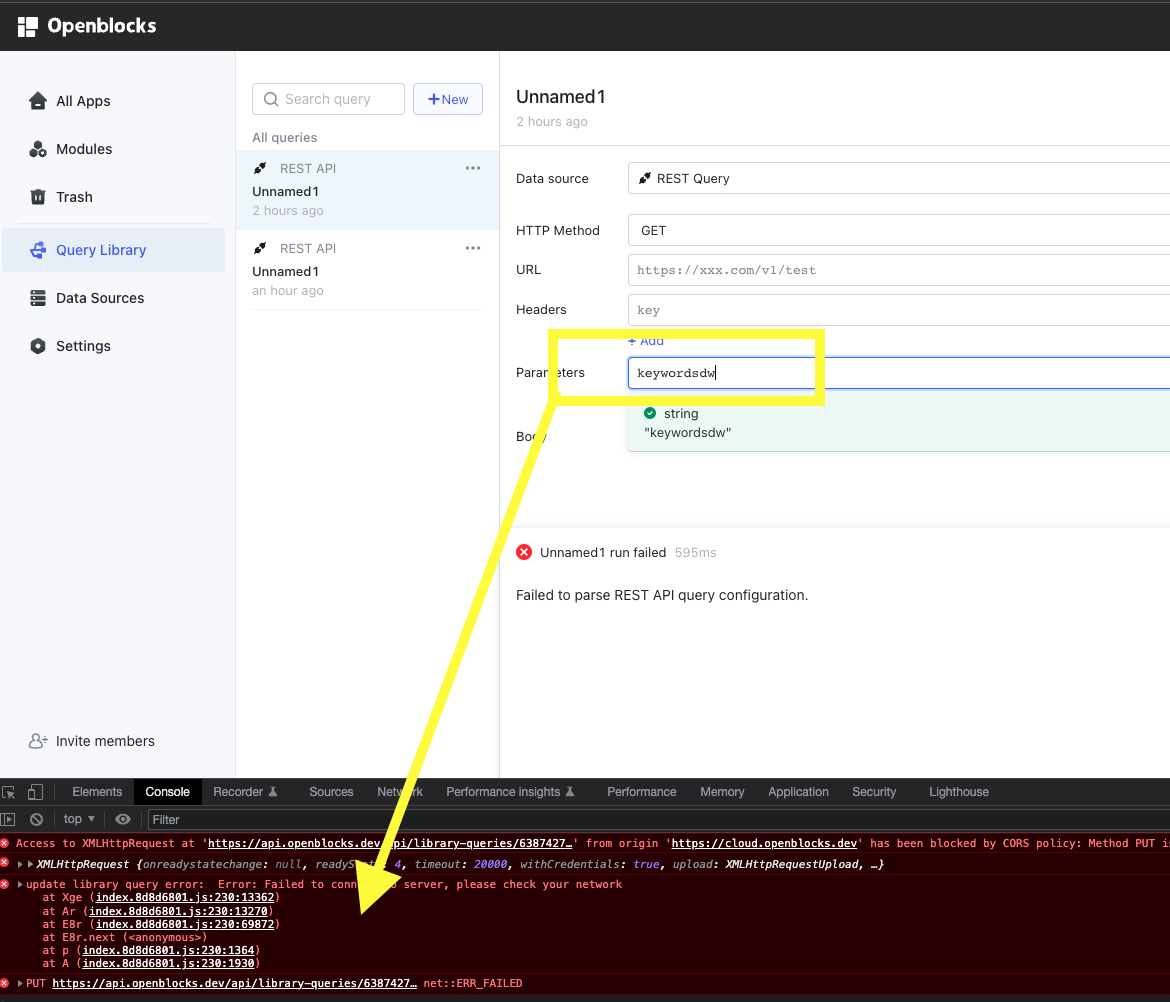The image size is (1170, 1002).
Task: Click the Invite members icon
Action: click(38, 740)
